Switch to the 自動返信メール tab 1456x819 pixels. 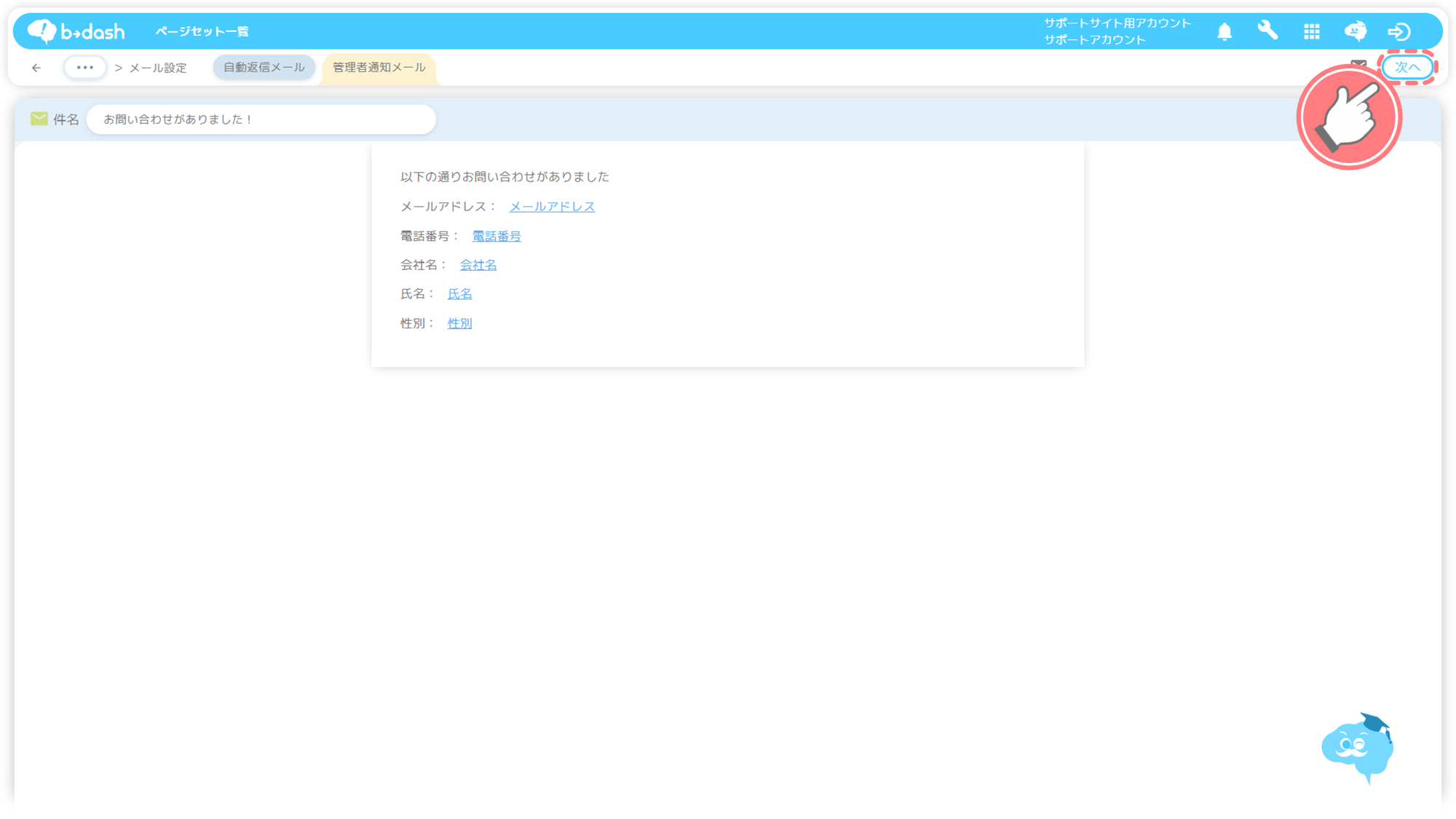point(264,67)
